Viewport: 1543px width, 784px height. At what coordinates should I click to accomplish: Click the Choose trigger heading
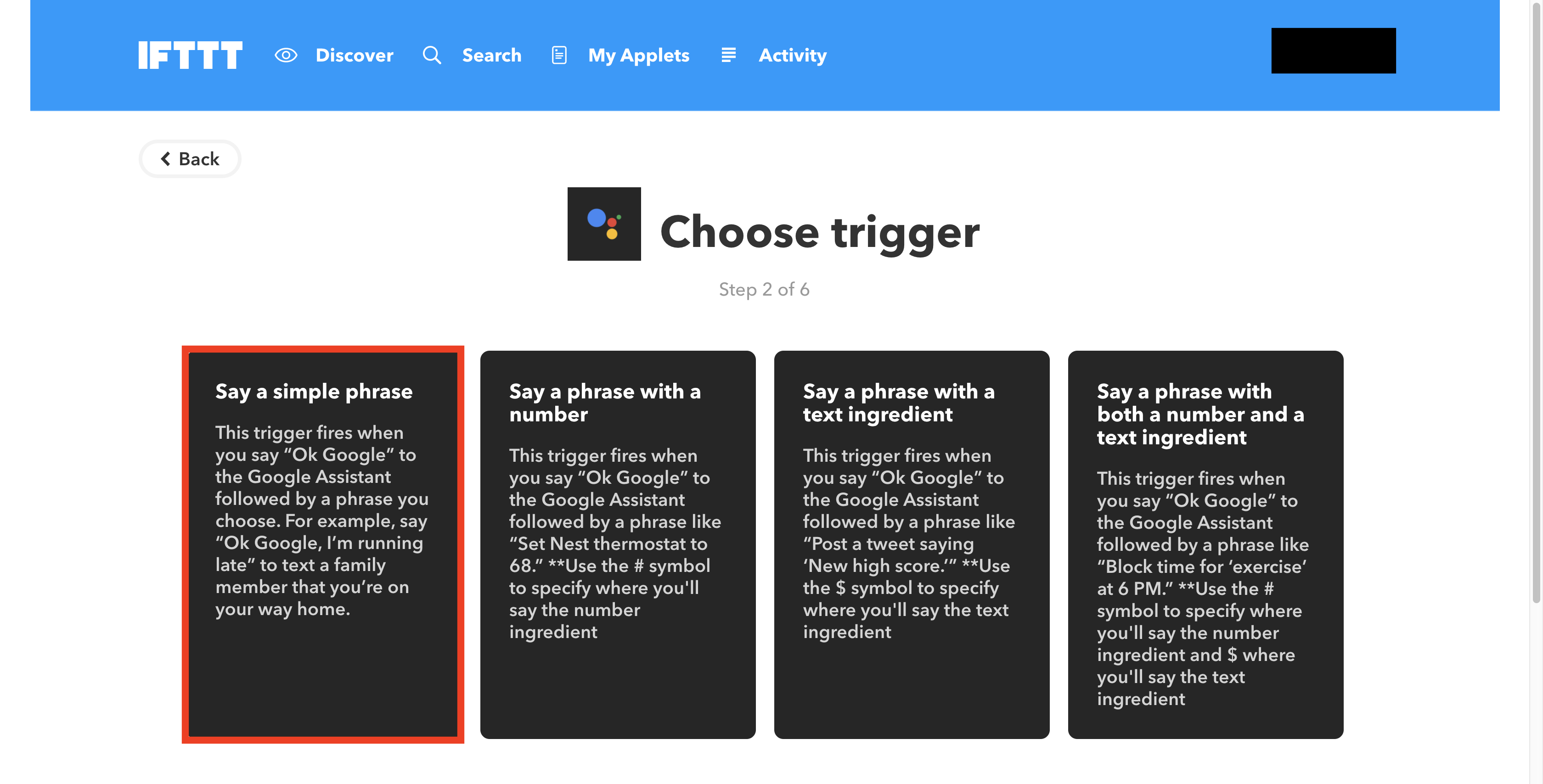(819, 232)
